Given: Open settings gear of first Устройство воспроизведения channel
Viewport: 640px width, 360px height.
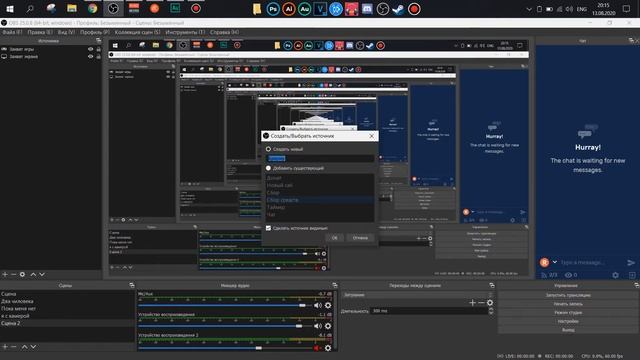Looking at the screenshot, I should pos(328,326).
